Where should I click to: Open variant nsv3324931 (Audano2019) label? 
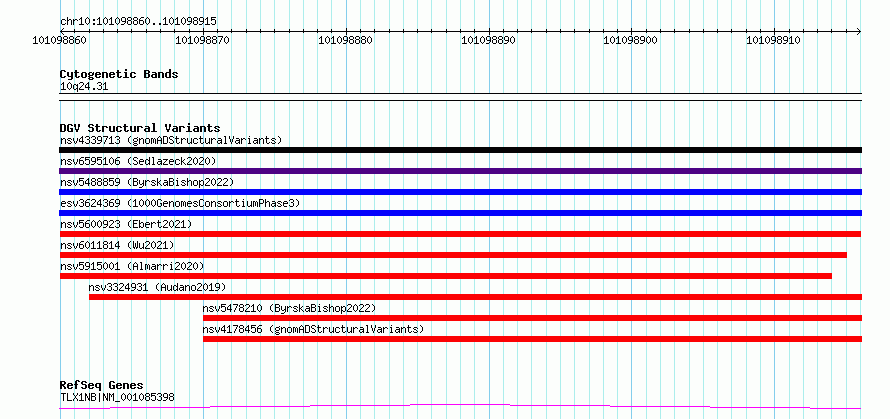tap(157, 287)
